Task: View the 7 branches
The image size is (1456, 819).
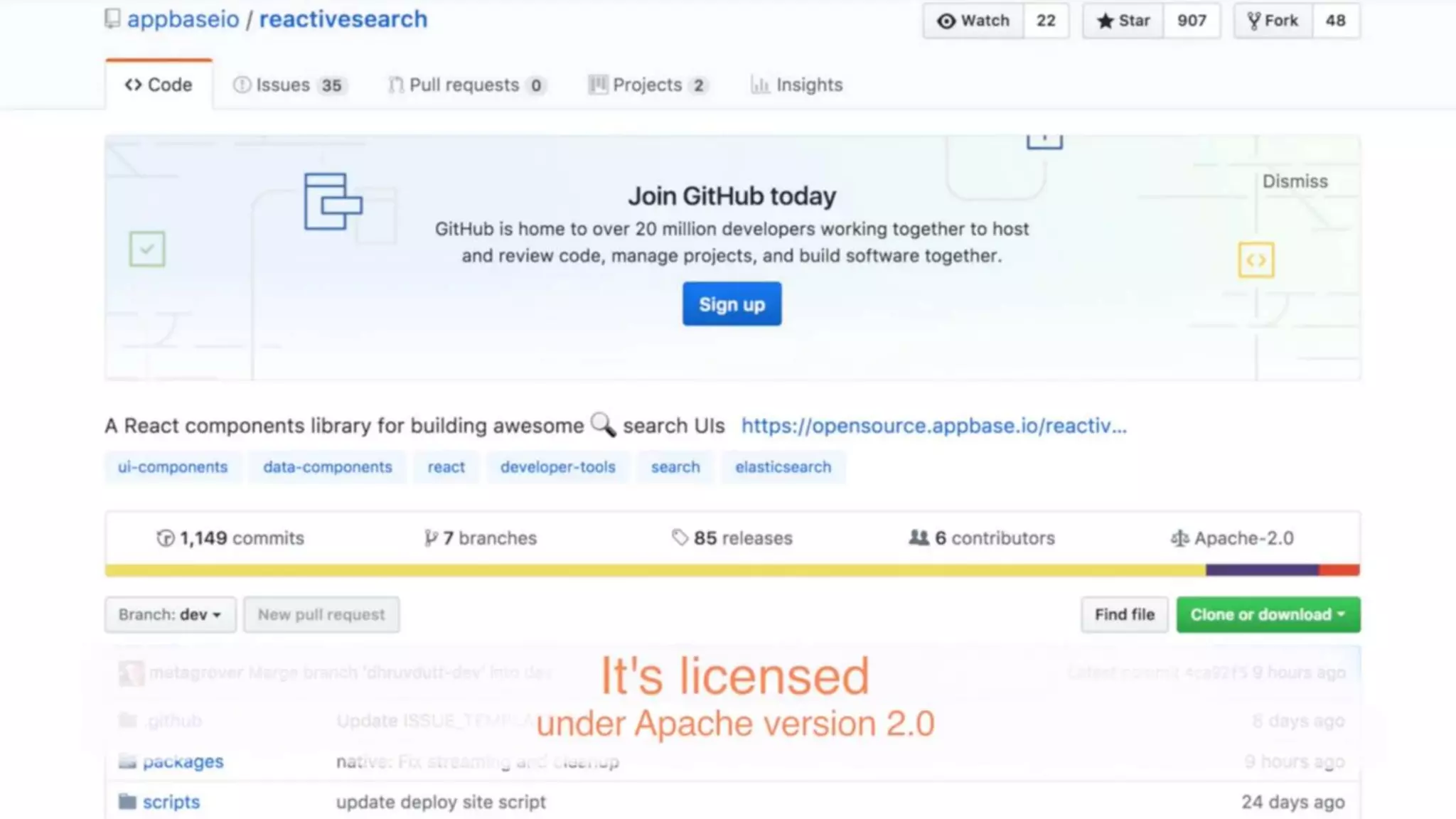Action: coord(481,538)
